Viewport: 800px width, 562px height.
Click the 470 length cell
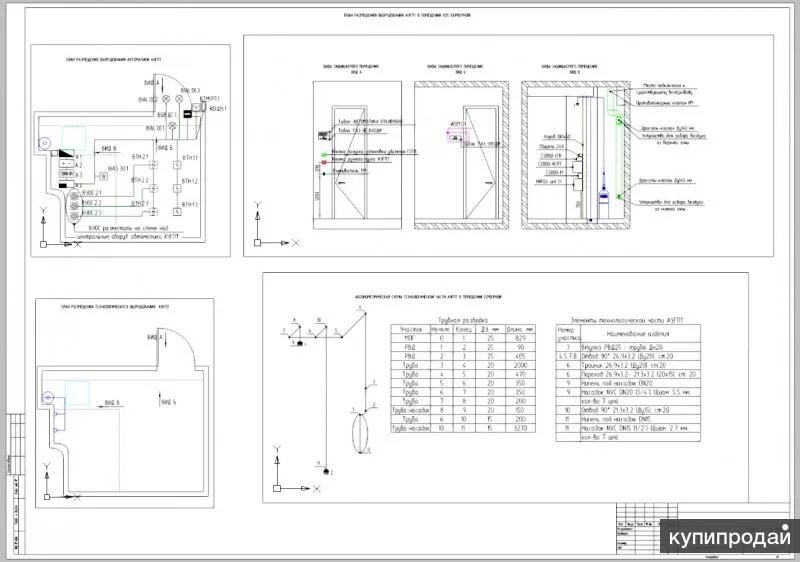tap(520, 374)
